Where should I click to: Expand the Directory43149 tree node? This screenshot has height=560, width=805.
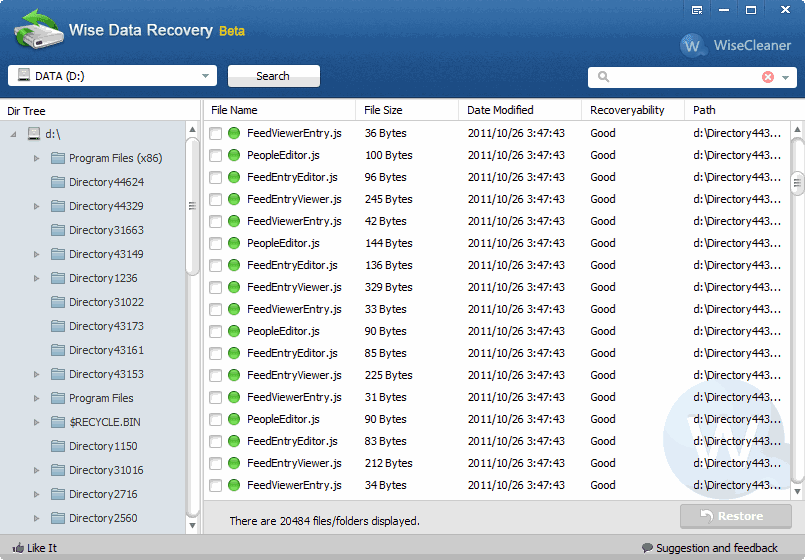click(x=36, y=254)
